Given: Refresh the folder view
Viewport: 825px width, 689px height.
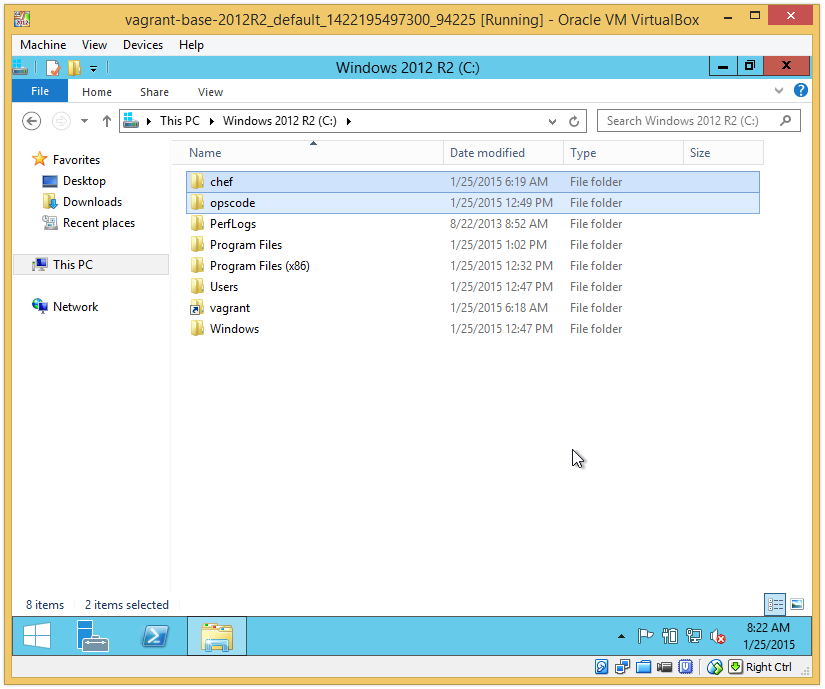Looking at the screenshot, I should point(574,121).
